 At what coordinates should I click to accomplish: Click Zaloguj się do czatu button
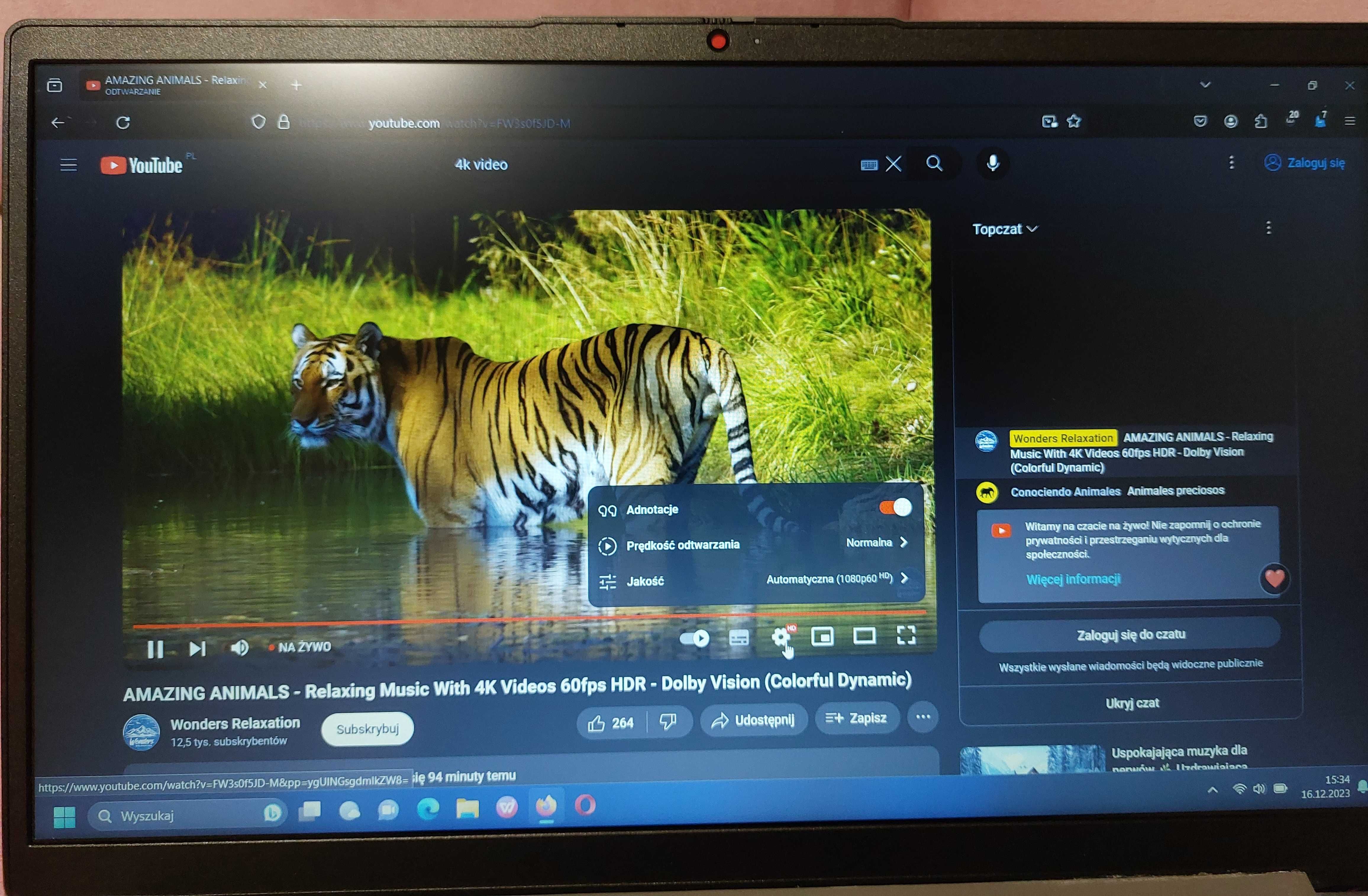(x=1130, y=635)
